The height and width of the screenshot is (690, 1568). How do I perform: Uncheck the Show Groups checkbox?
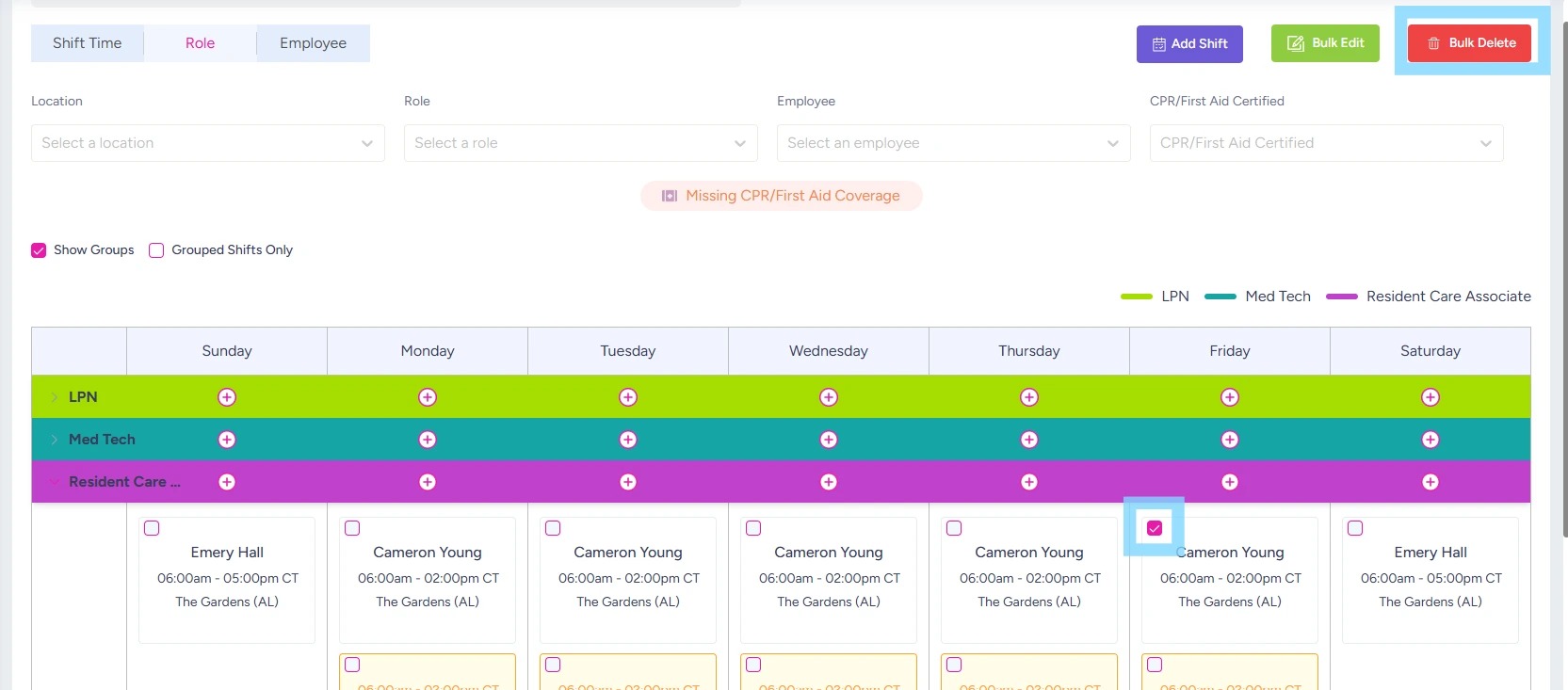click(x=39, y=250)
